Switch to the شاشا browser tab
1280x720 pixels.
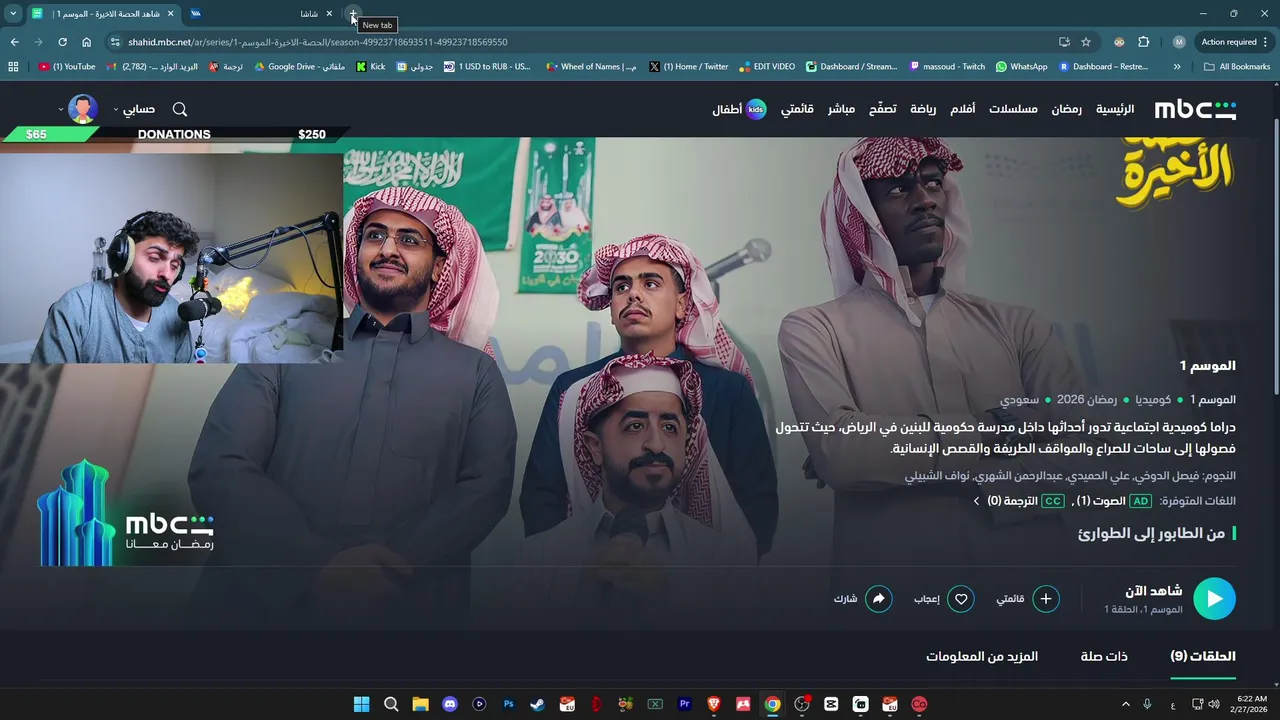click(x=262, y=14)
